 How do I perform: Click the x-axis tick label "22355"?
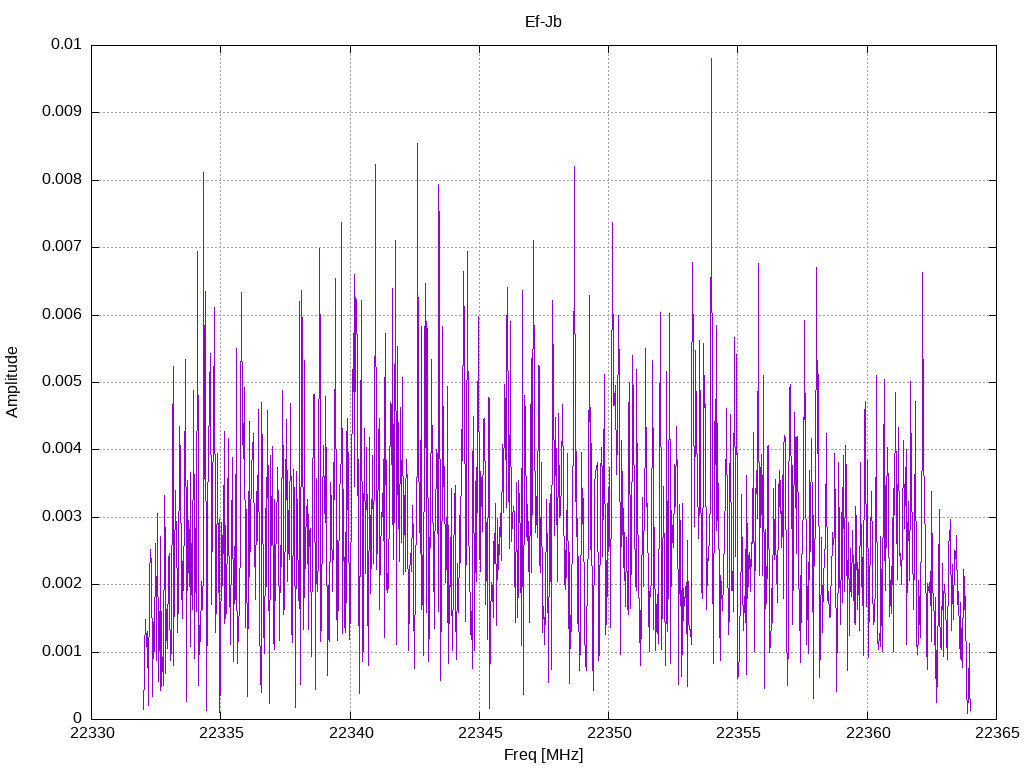739,733
